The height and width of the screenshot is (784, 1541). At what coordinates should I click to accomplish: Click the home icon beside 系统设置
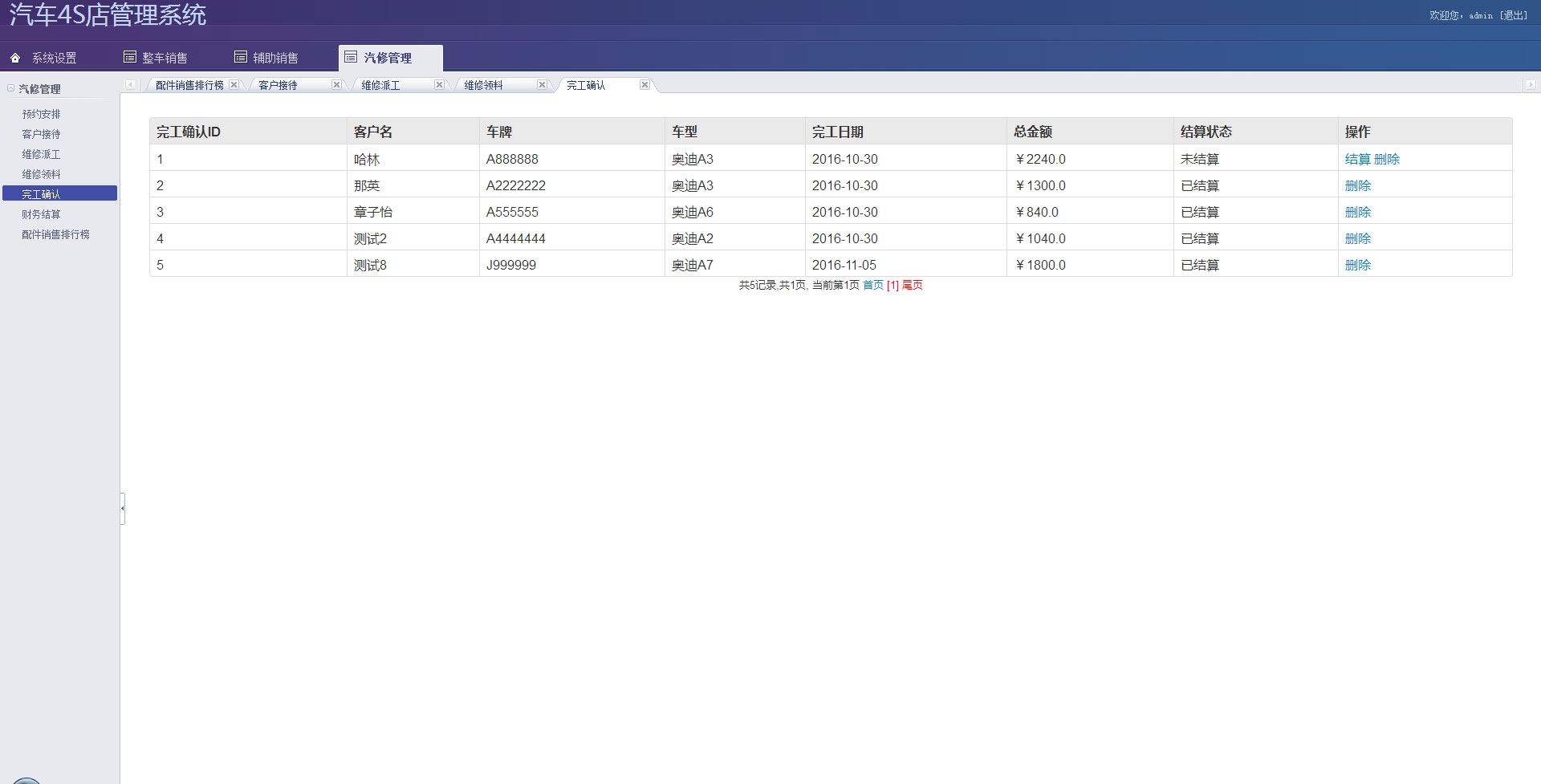coord(15,58)
